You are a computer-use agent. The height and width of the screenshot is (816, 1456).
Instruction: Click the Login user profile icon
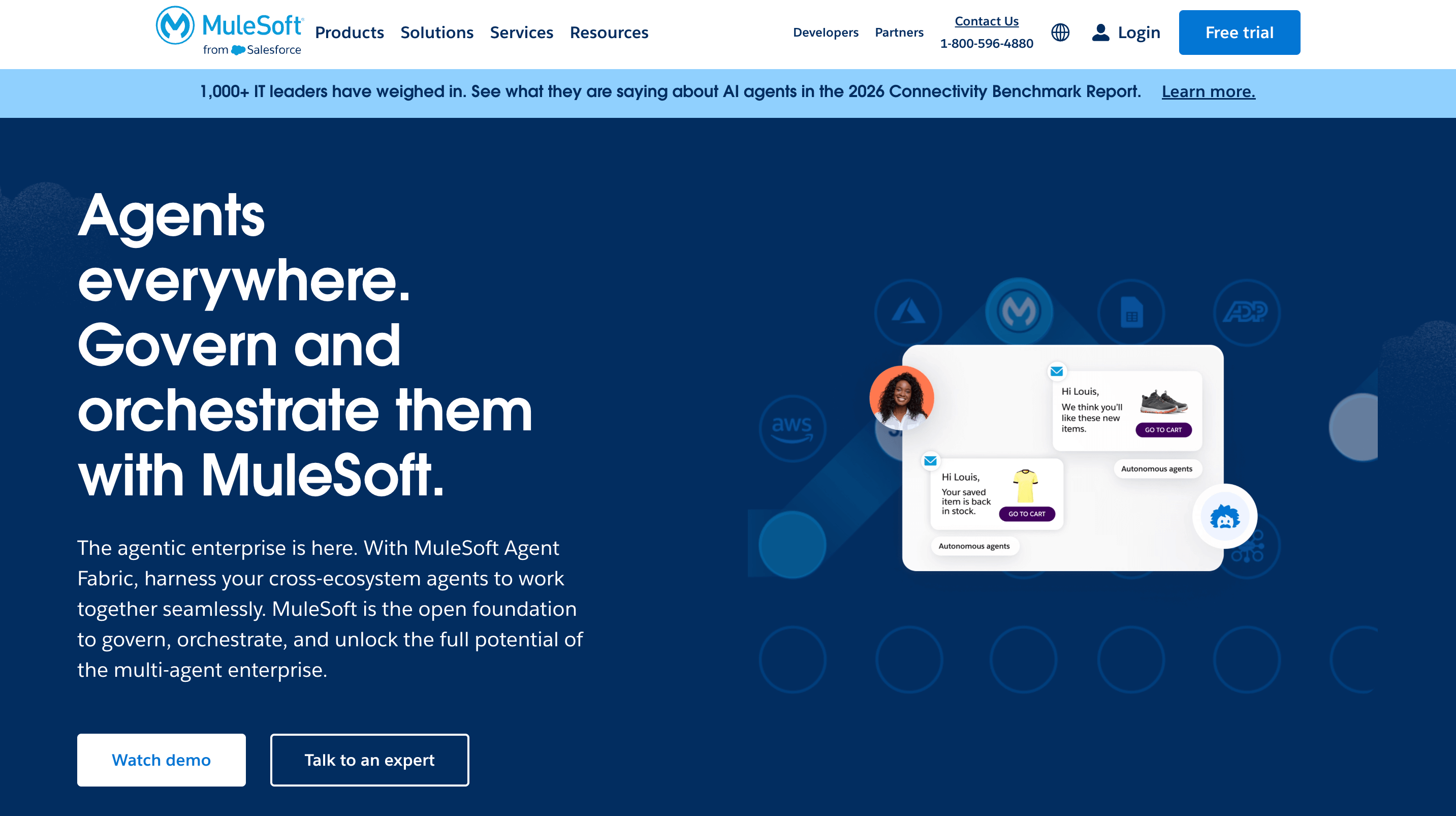point(1100,32)
